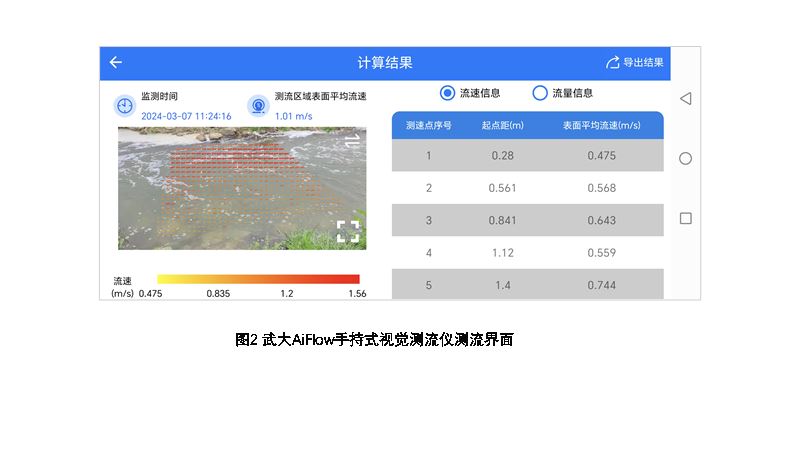Click the velocity color gradient legend bar
Screen dimensions: 800x449
(x=258, y=279)
